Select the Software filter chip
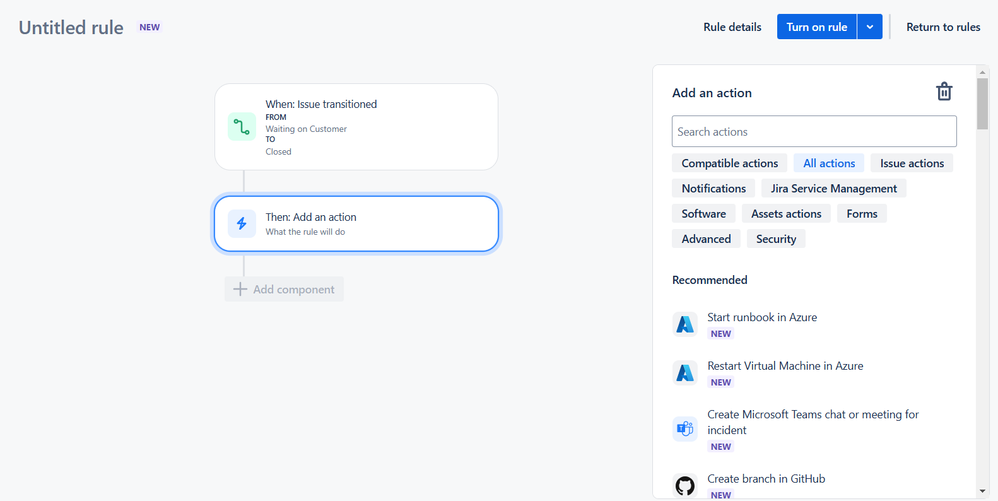 (x=703, y=214)
